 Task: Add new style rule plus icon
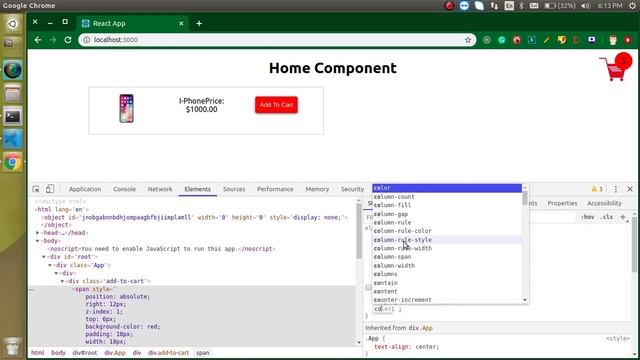623,217
